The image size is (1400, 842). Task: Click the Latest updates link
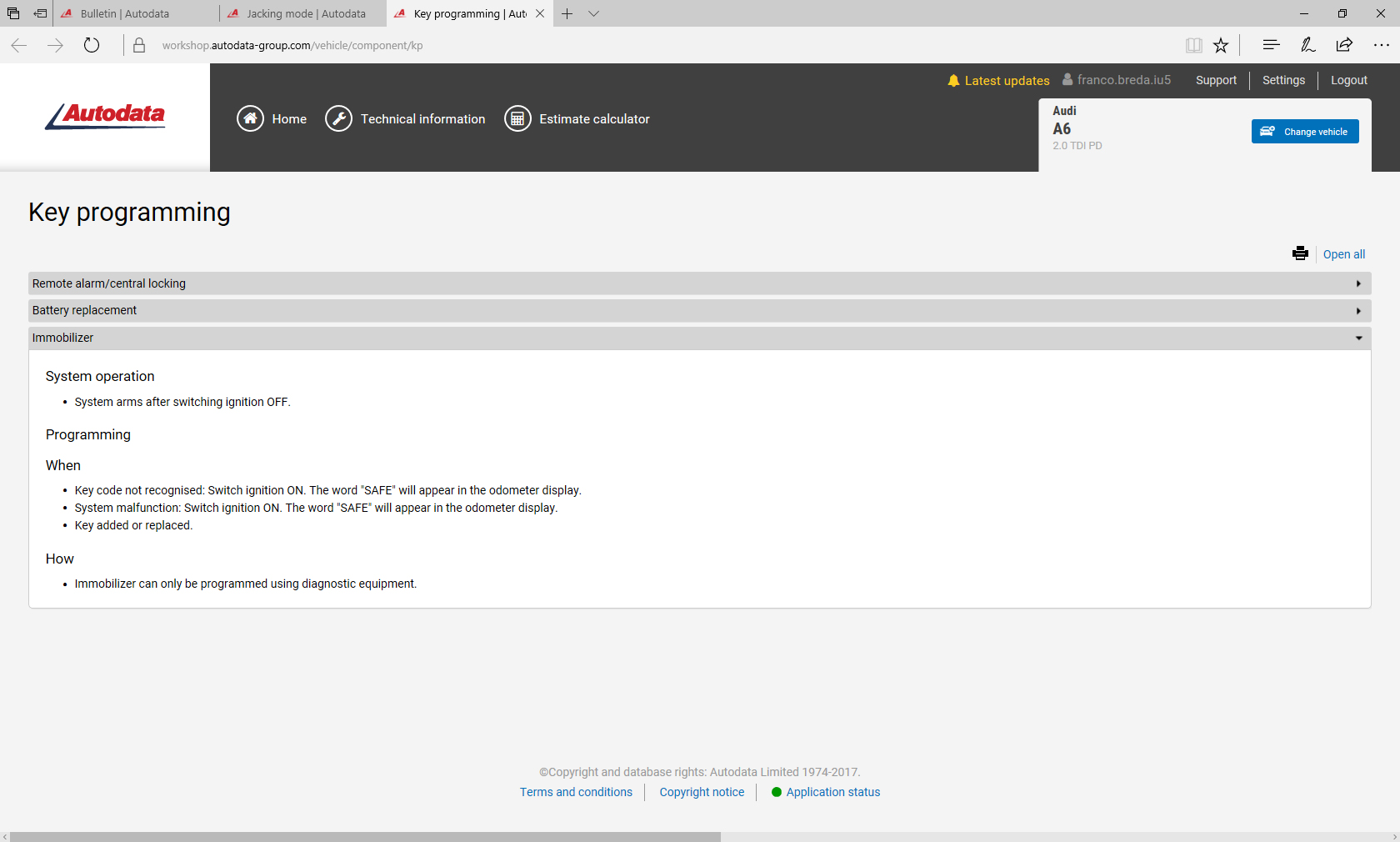(1007, 81)
